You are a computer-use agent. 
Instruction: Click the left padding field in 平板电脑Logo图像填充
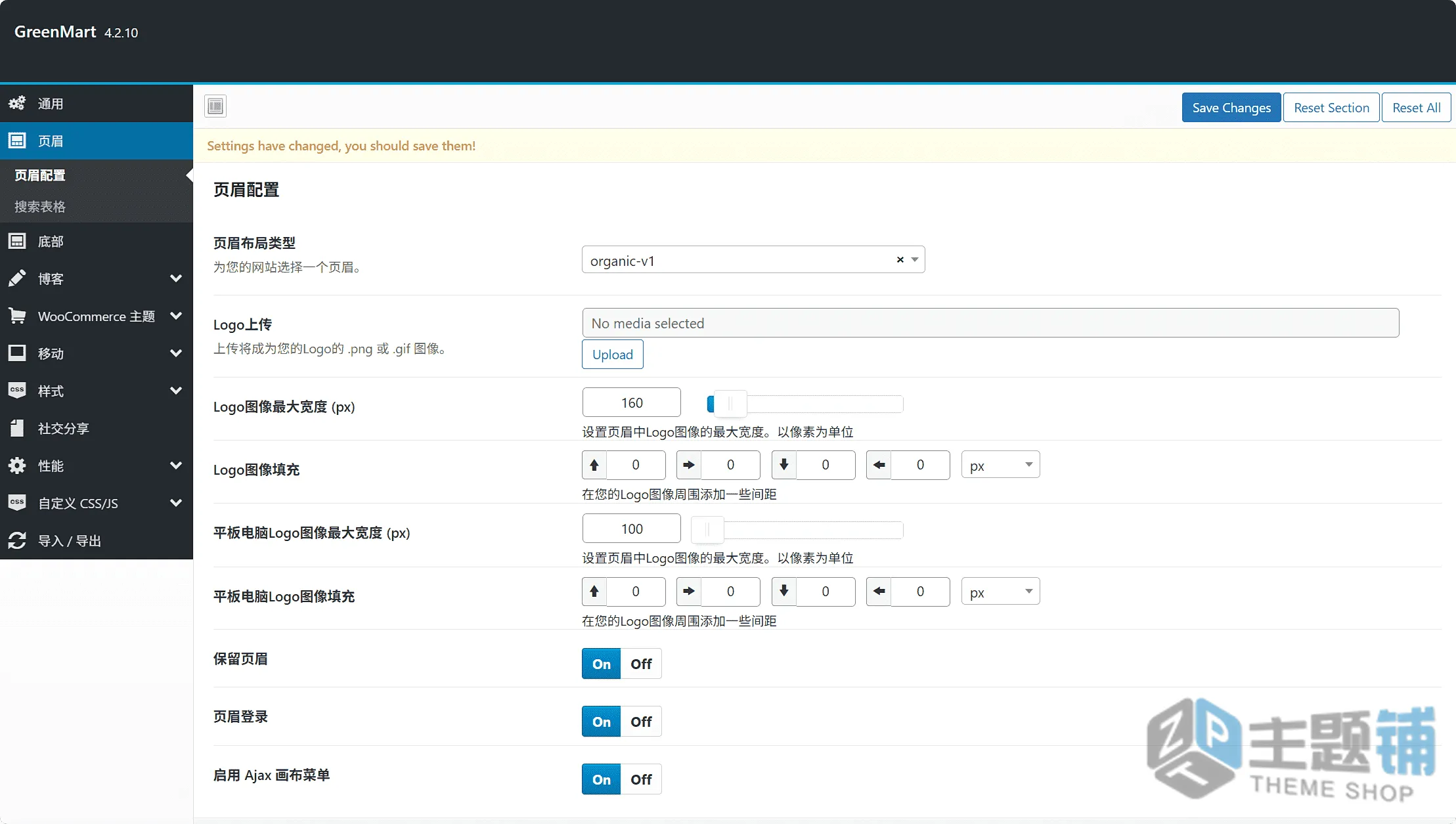(920, 592)
